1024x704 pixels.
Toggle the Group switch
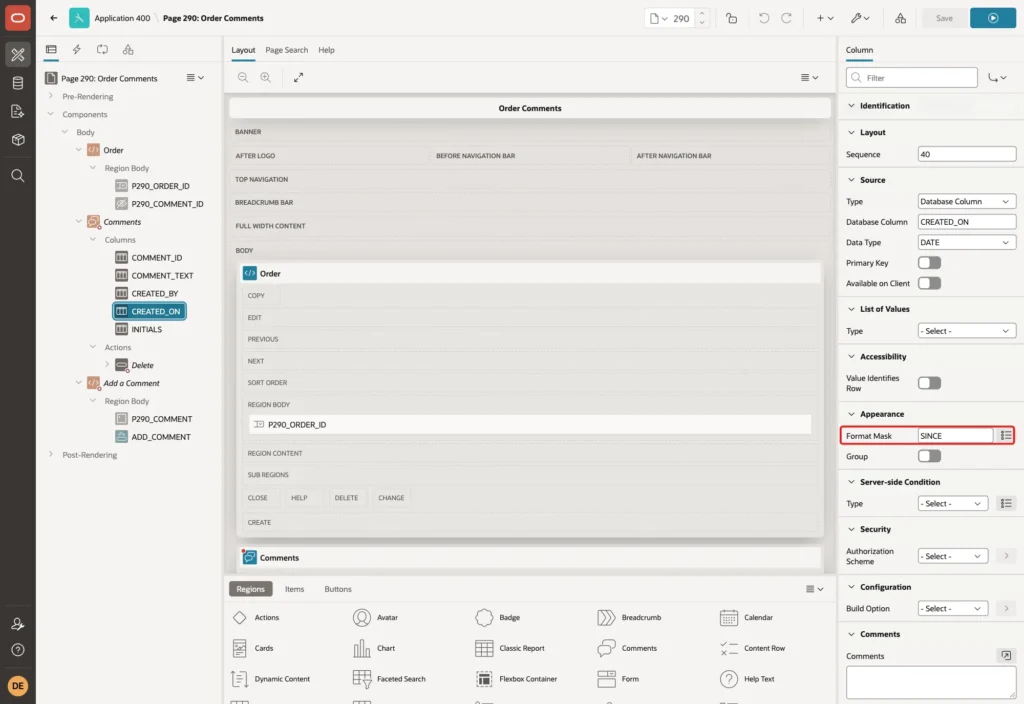[x=929, y=456]
